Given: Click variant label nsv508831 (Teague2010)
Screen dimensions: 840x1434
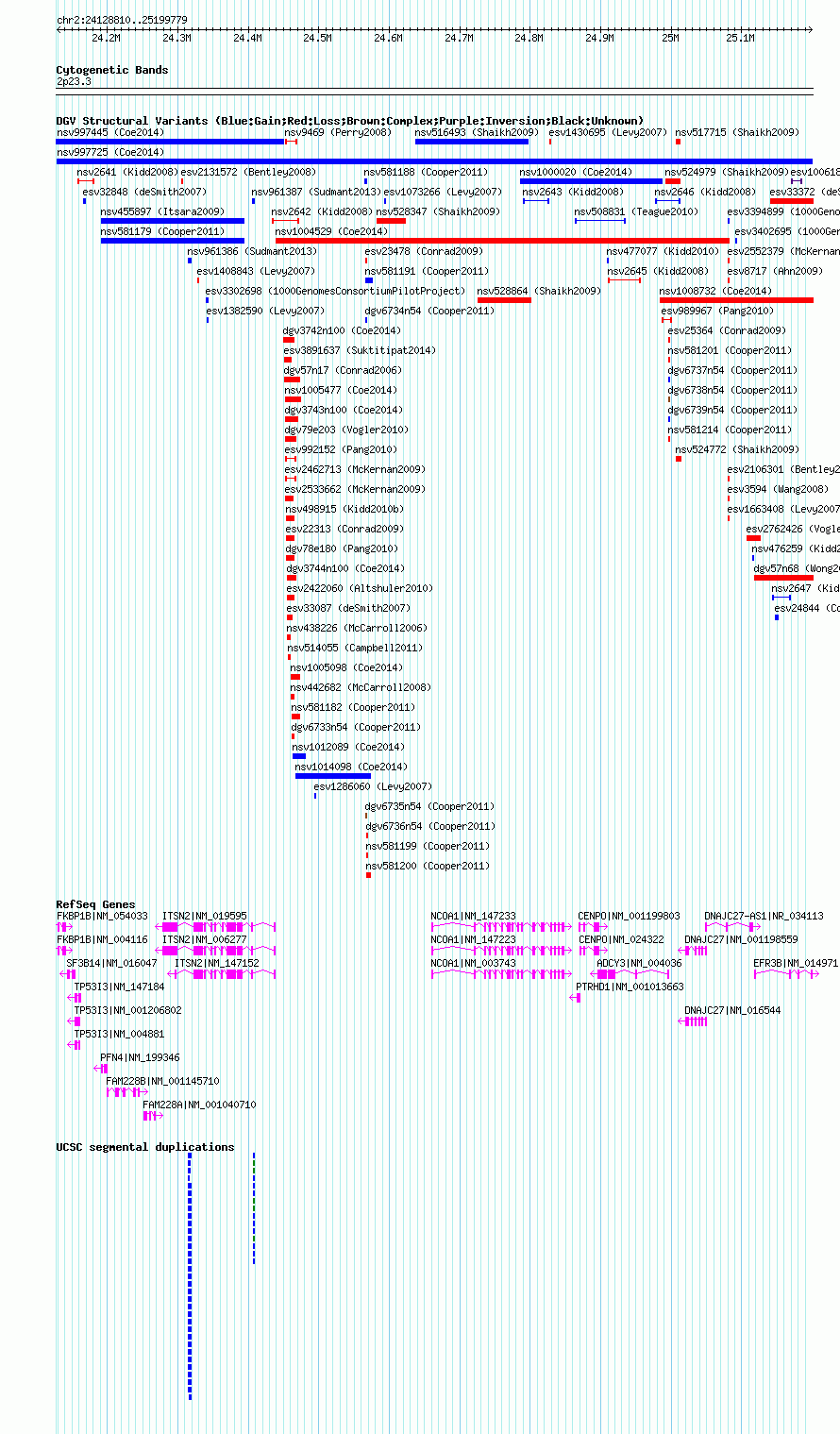Looking at the screenshot, I should [x=636, y=212].
